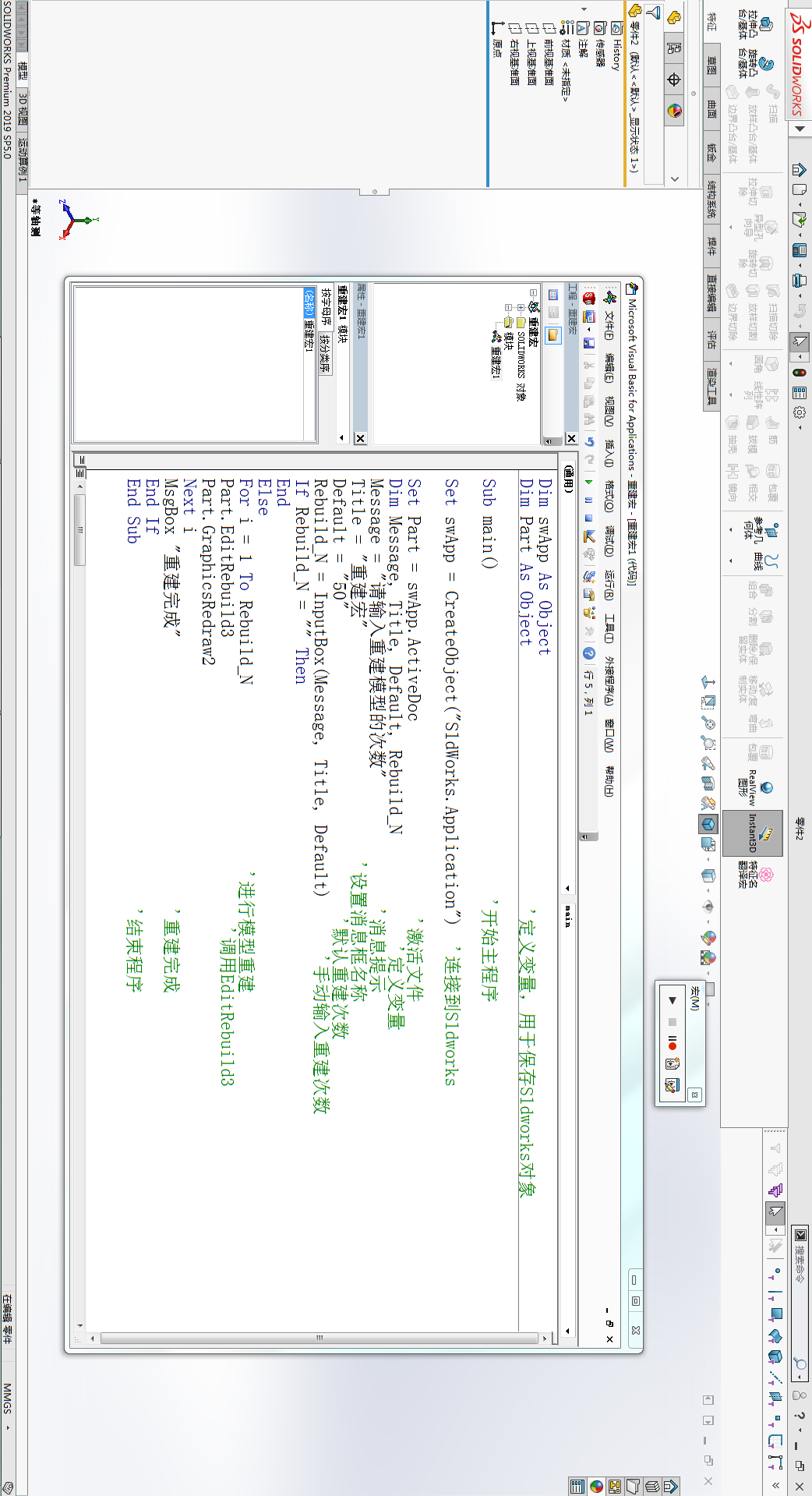Open VBA 调试(D) menu
The image size is (812, 1496).
tap(609, 540)
